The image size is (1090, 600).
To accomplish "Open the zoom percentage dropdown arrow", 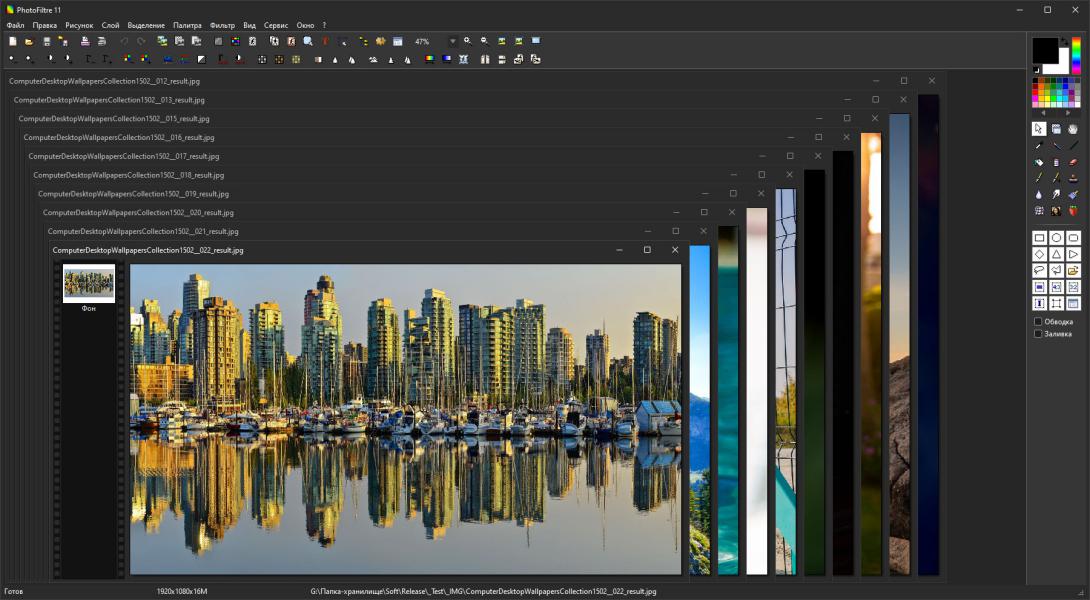I will pos(453,42).
